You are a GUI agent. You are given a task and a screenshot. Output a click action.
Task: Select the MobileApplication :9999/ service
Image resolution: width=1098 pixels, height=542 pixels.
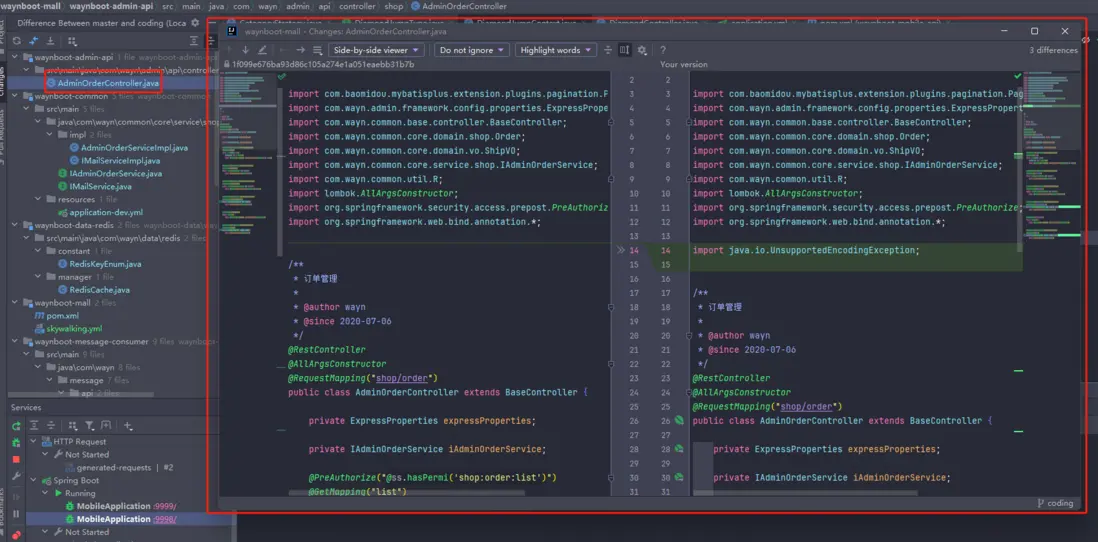click(112, 506)
